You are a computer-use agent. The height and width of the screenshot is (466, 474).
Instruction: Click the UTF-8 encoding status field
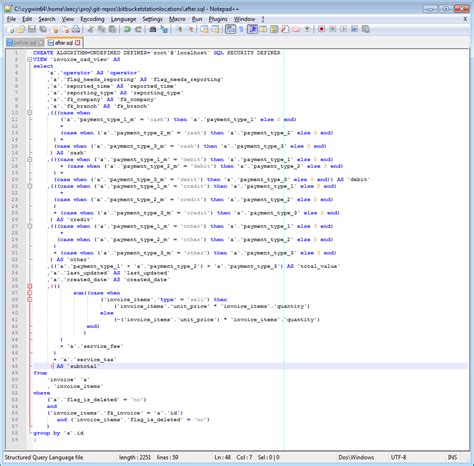pyautogui.click(x=398, y=457)
